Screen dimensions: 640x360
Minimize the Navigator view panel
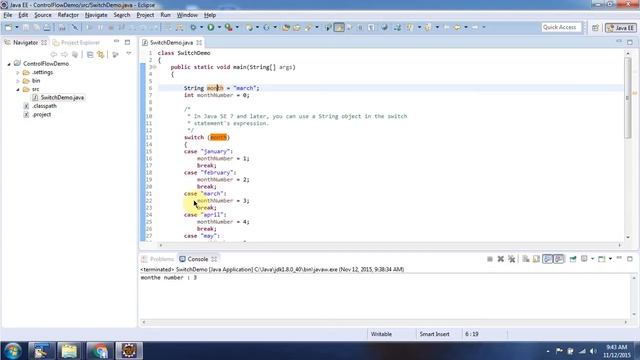point(116,42)
